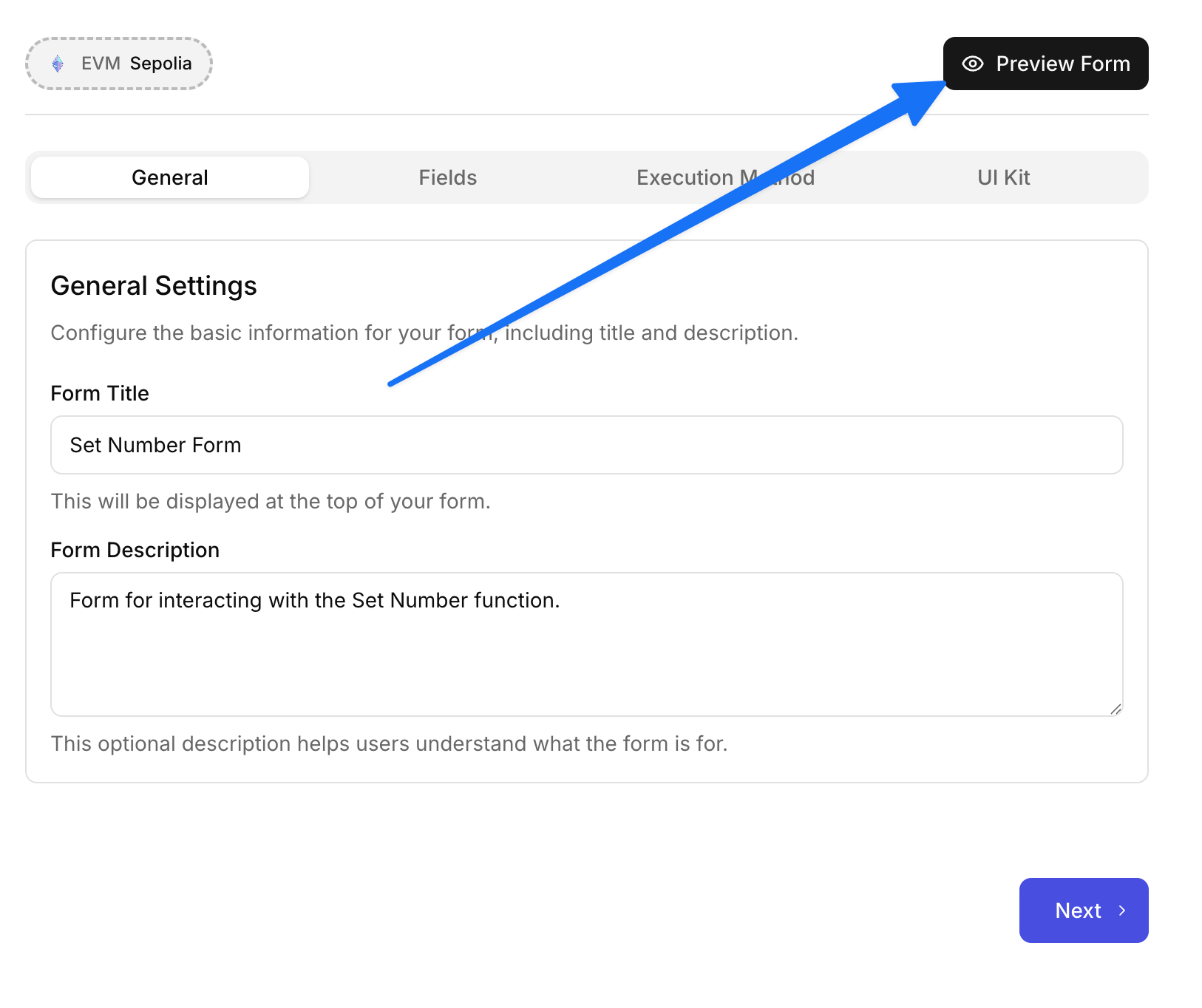
Task: Click the General Settings heading
Action: tap(154, 286)
